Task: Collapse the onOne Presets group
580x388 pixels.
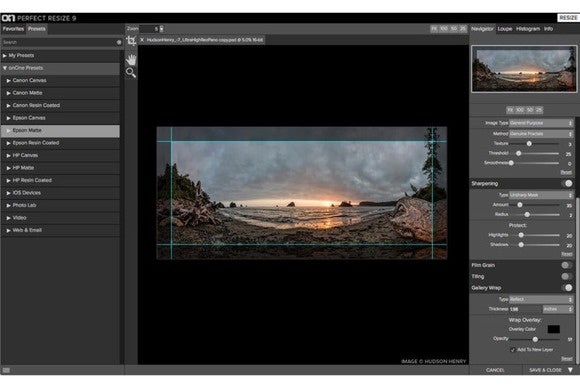Action: (x=4, y=68)
